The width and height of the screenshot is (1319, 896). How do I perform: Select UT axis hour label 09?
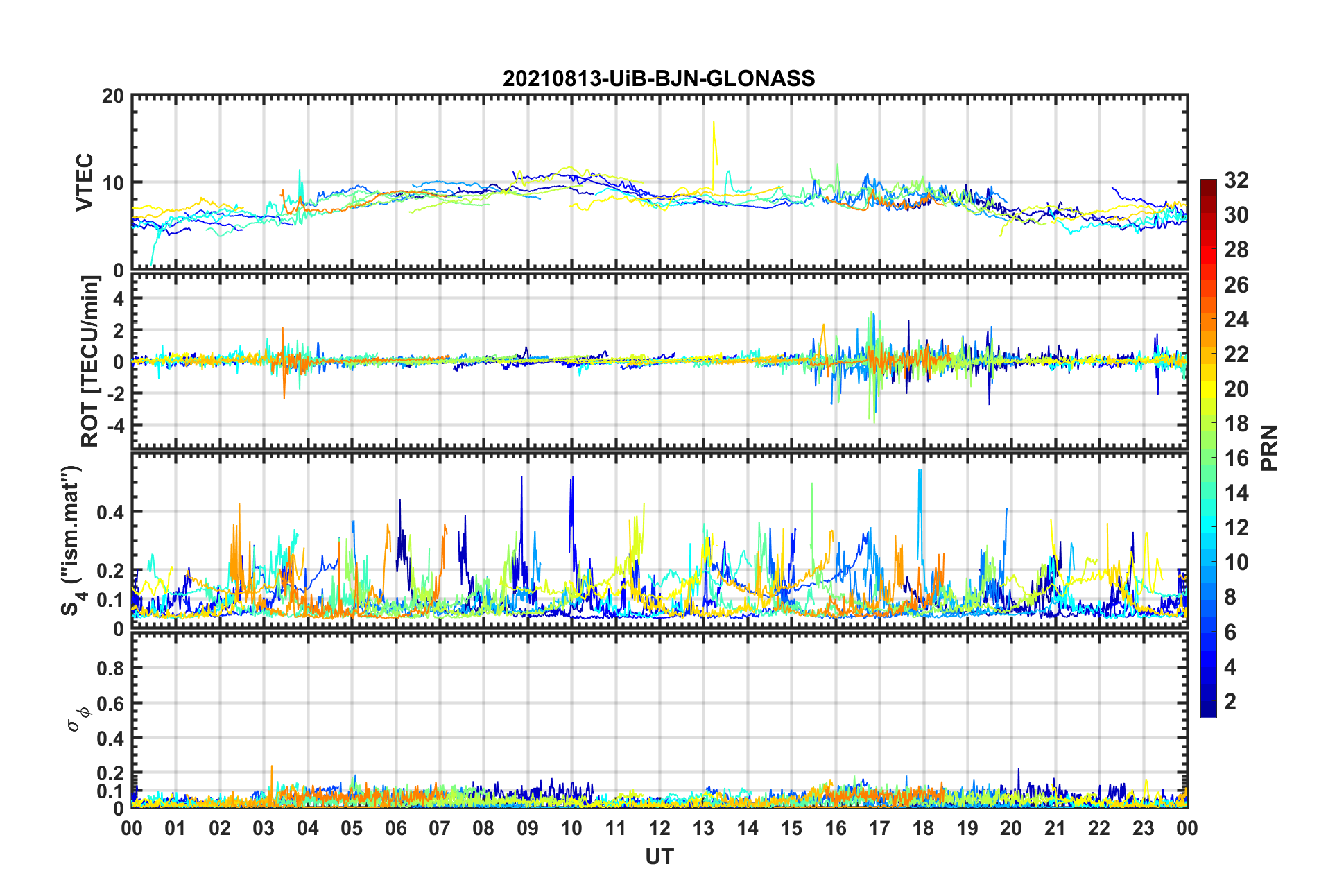(x=528, y=828)
